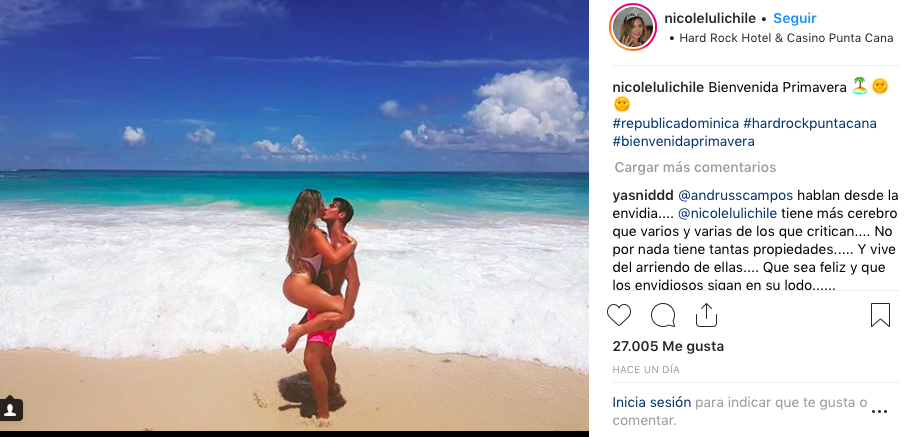Viewport: 922px width, 437px height.
Task: Save the post with the bookmark icon
Action: (x=880, y=315)
